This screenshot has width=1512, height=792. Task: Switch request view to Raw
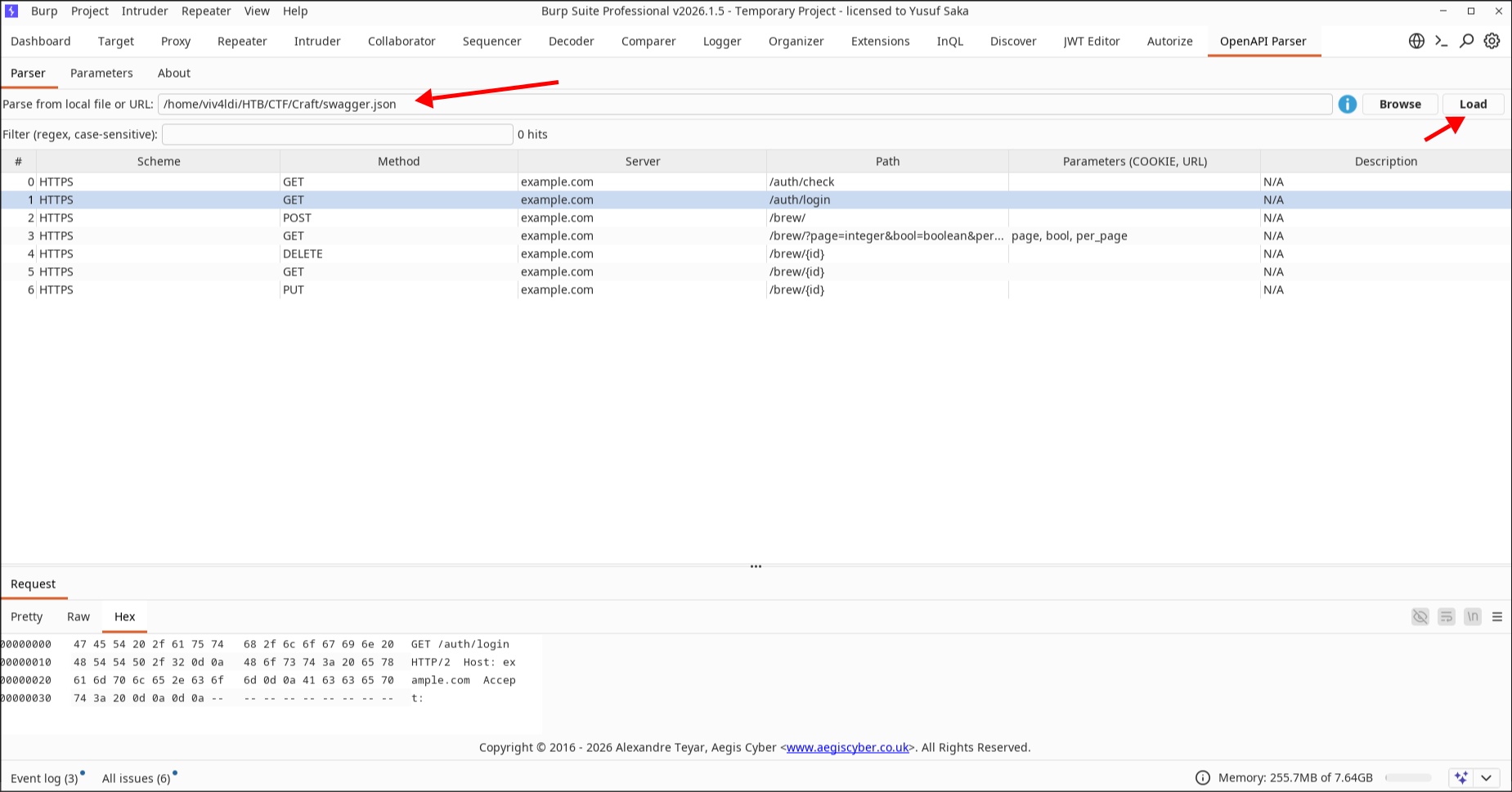click(x=79, y=616)
